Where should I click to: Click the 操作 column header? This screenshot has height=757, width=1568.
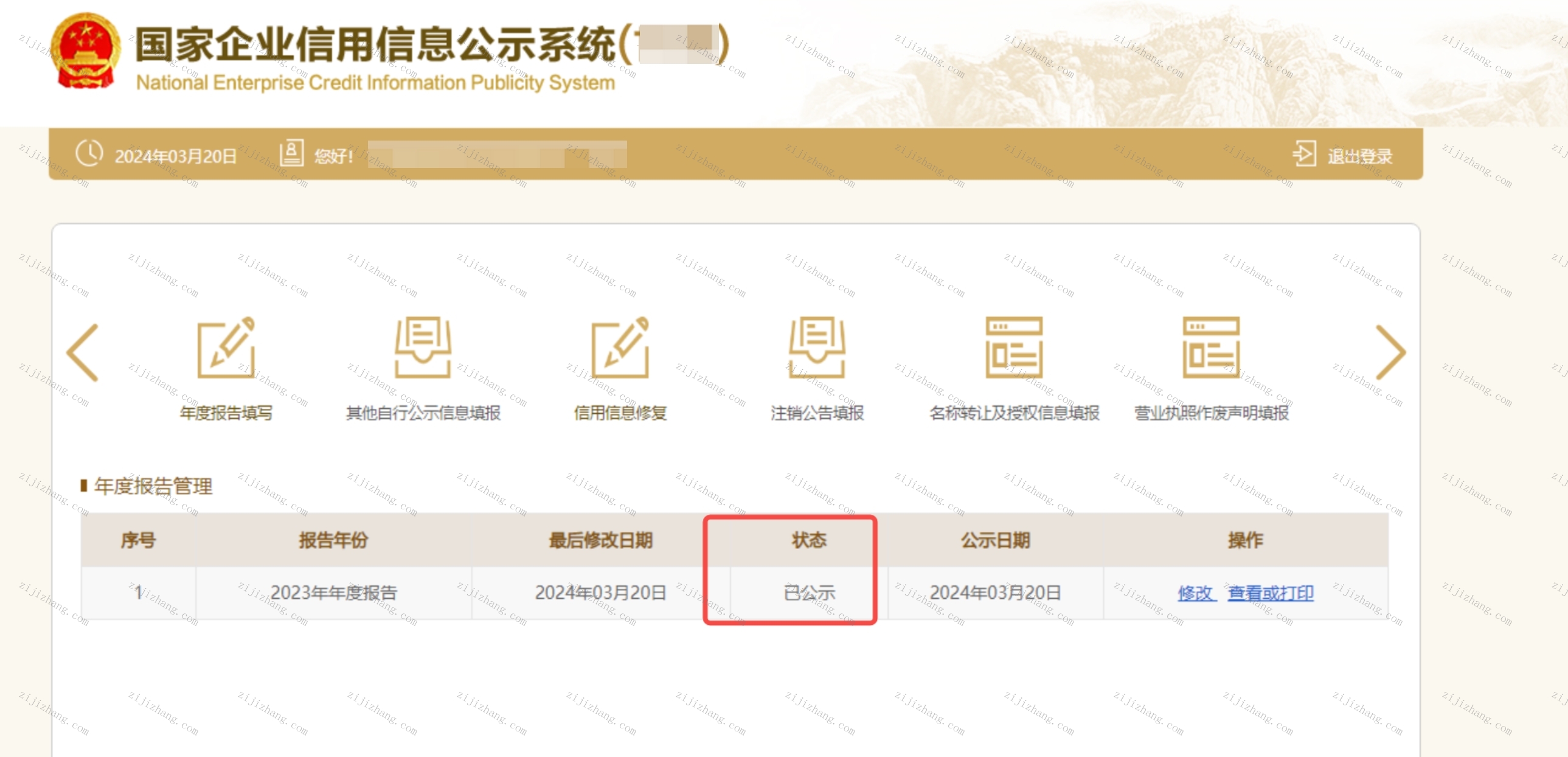(1246, 540)
